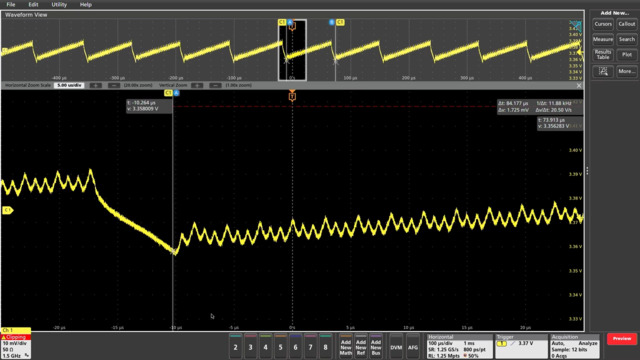This screenshot has width=640, height=360.
Task: Decrease horizontal zoom with minus button
Action: pos(114,85)
